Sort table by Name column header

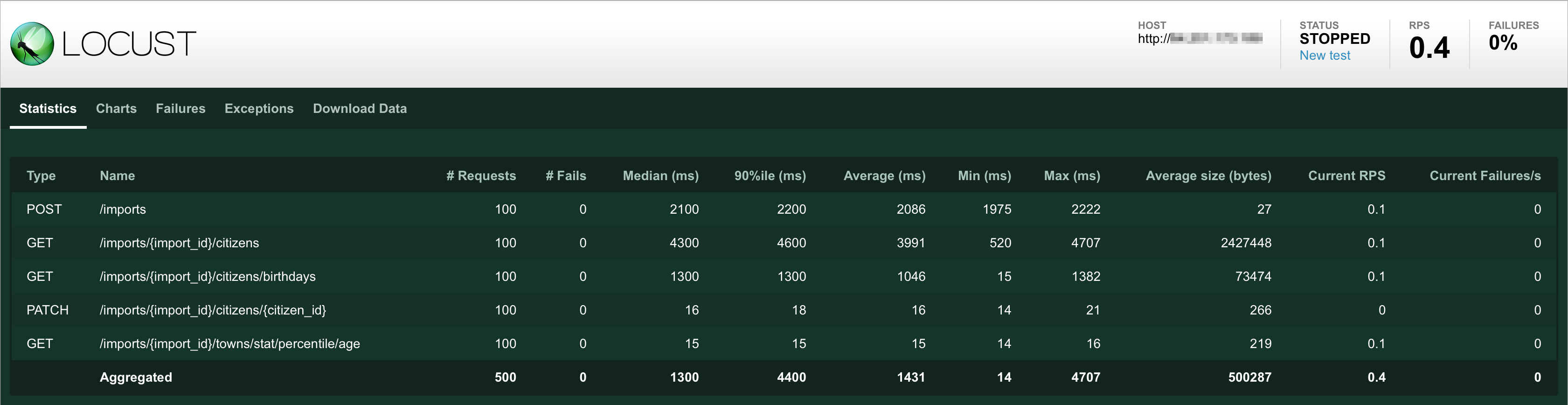pos(118,175)
